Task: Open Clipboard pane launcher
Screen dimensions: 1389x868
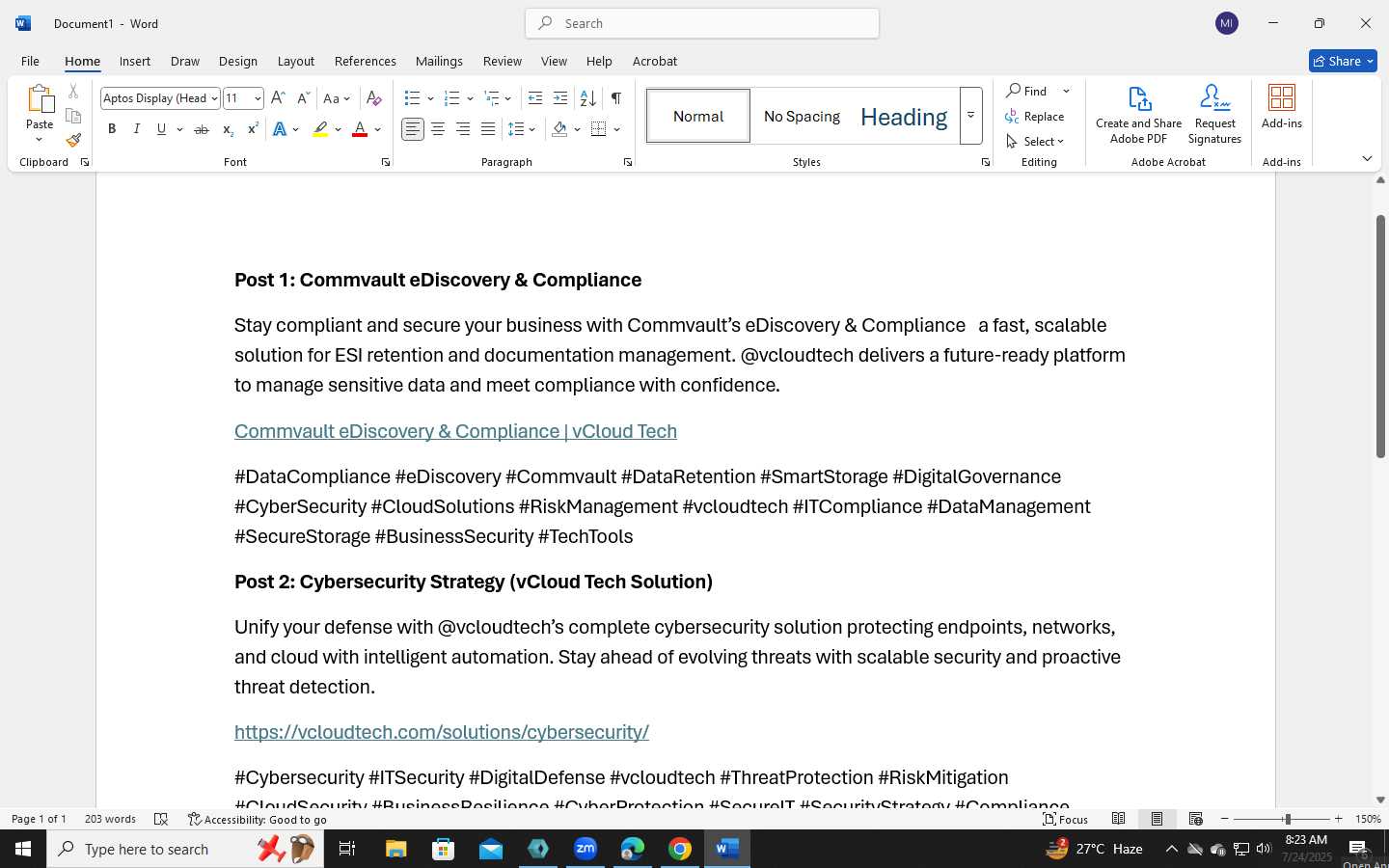Action: click(85, 162)
